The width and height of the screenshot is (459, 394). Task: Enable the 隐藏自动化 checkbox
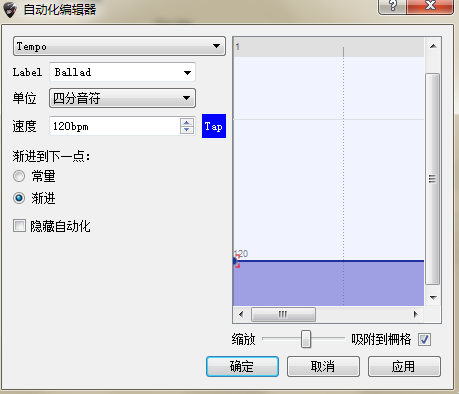pos(19,226)
